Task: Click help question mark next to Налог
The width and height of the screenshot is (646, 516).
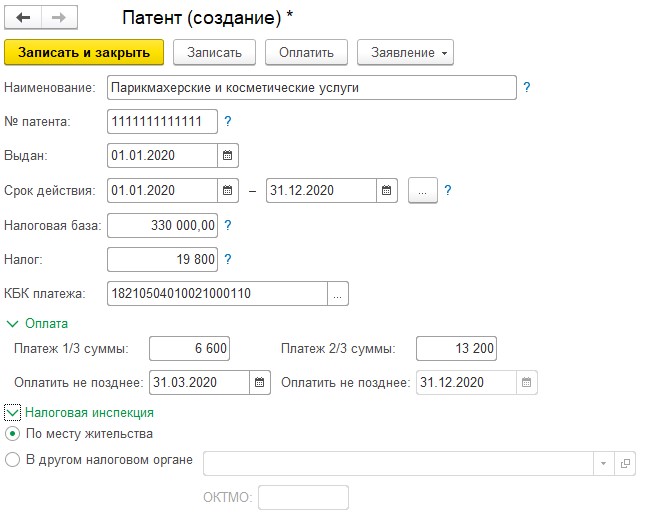Action: pyautogui.click(x=228, y=259)
